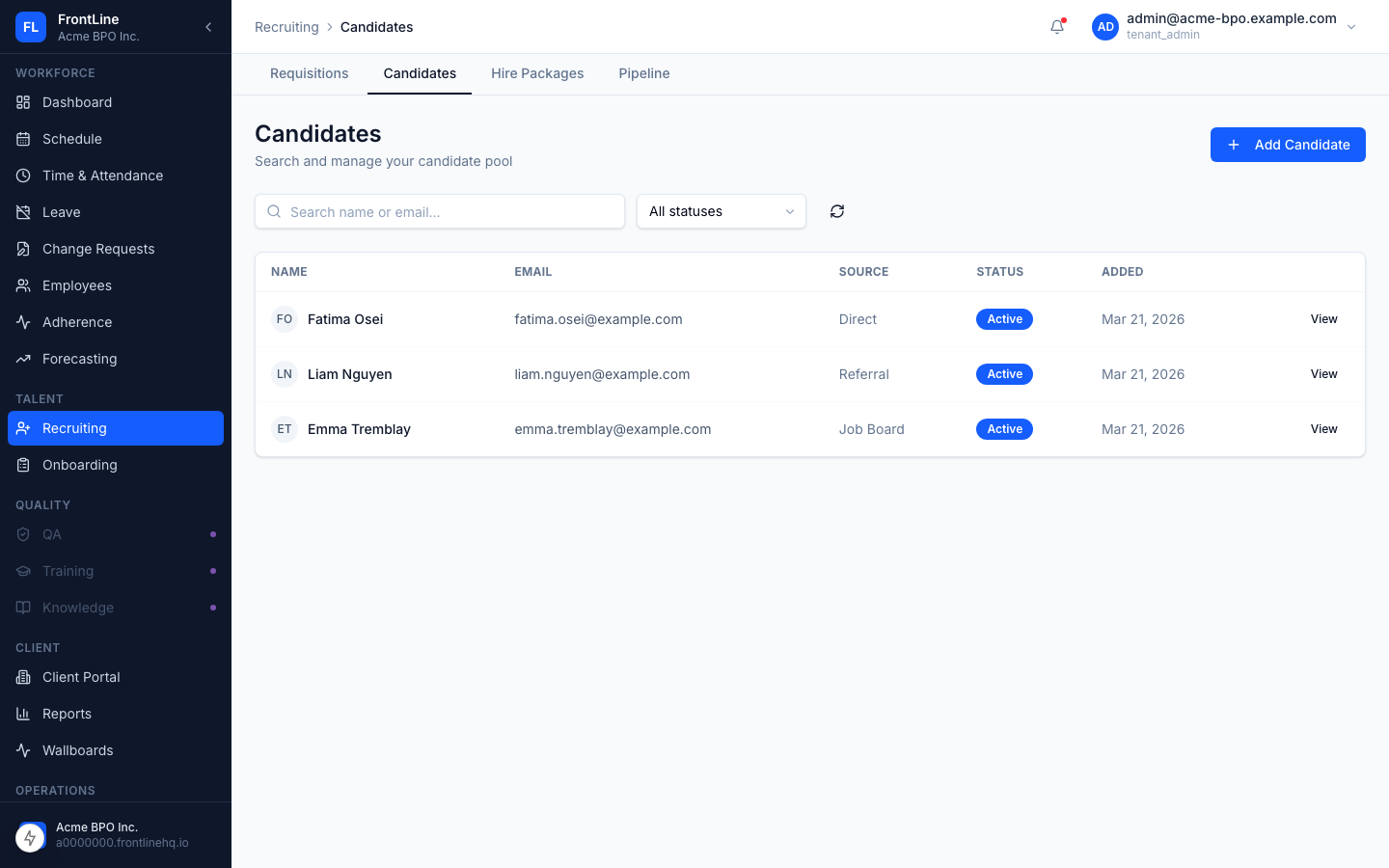Open the Pipeline tab
This screenshot has width=1389, height=868.
click(643, 73)
